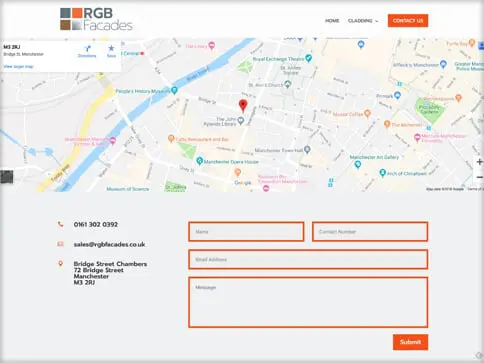Focus the Name input field

click(246, 232)
